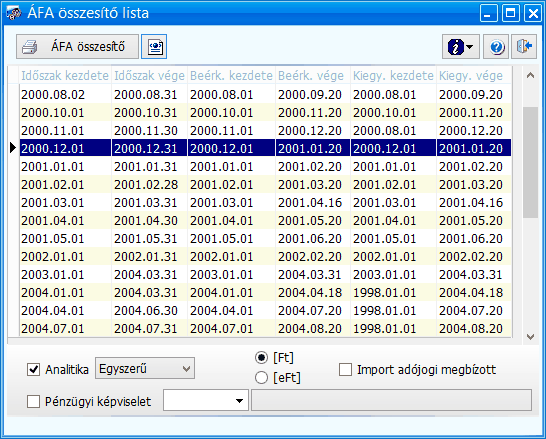Select the [eFt] radio button
This screenshot has width=546, height=439.
(261, 377)
